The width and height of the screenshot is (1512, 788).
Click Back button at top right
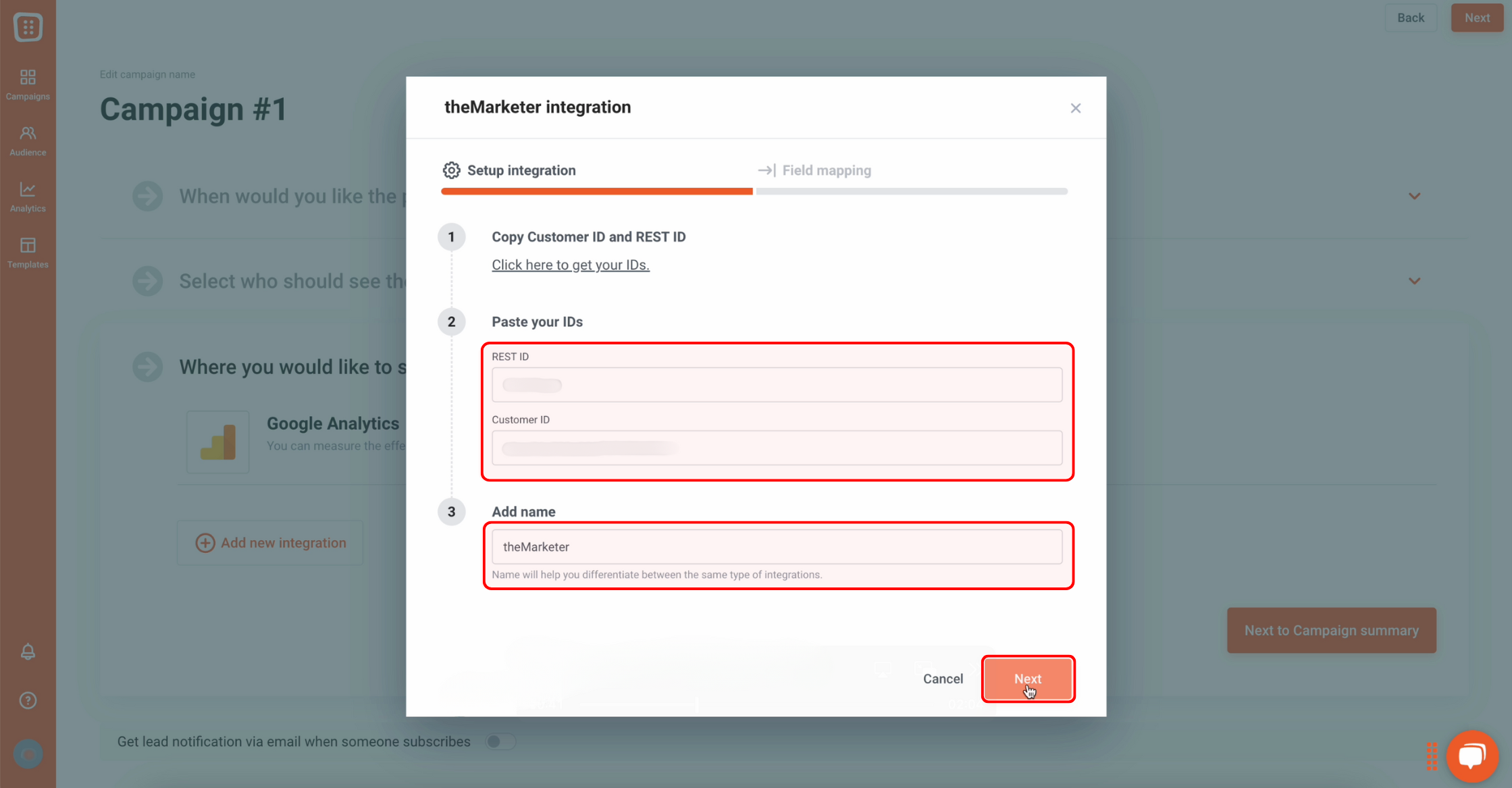coord(1411,18)
